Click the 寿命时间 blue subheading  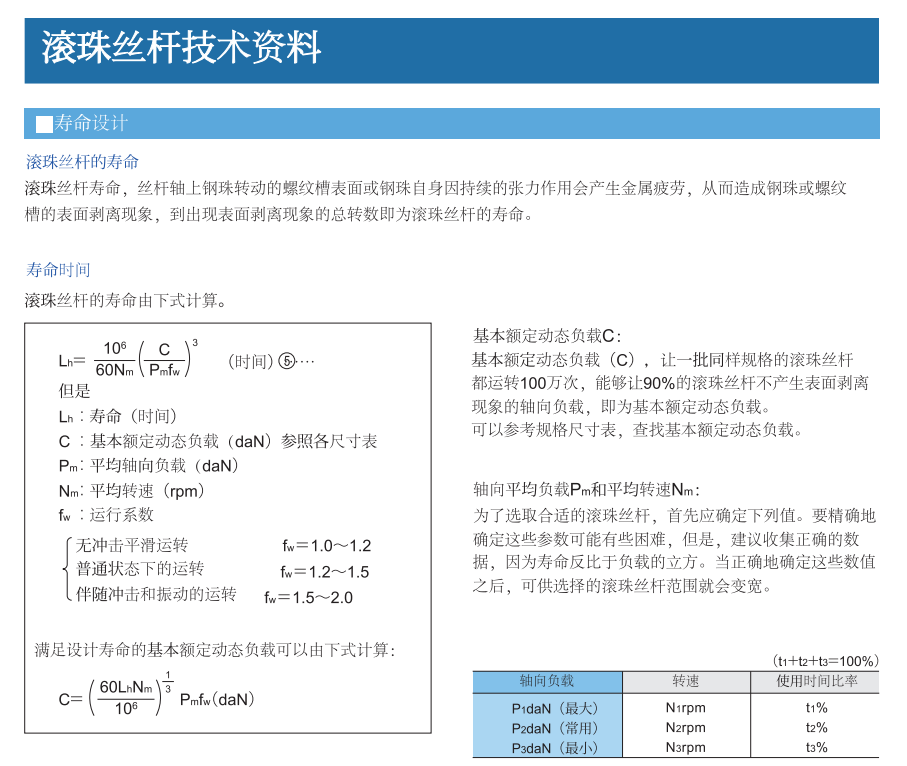click(58, 270)
